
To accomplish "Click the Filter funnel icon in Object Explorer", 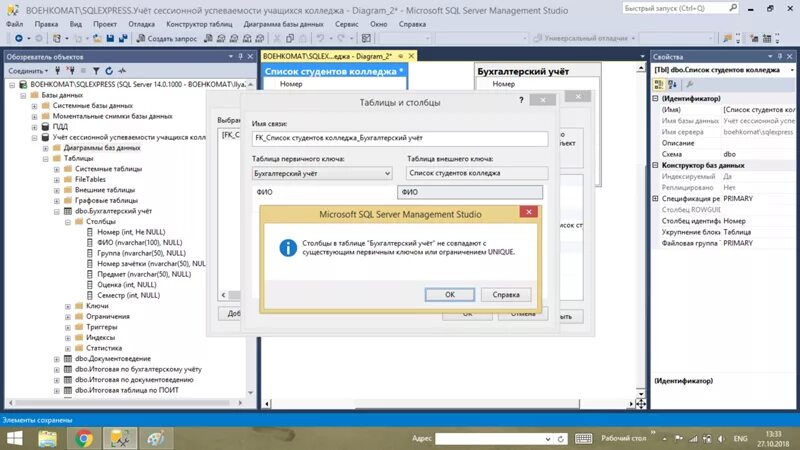I will pos(96,71).
